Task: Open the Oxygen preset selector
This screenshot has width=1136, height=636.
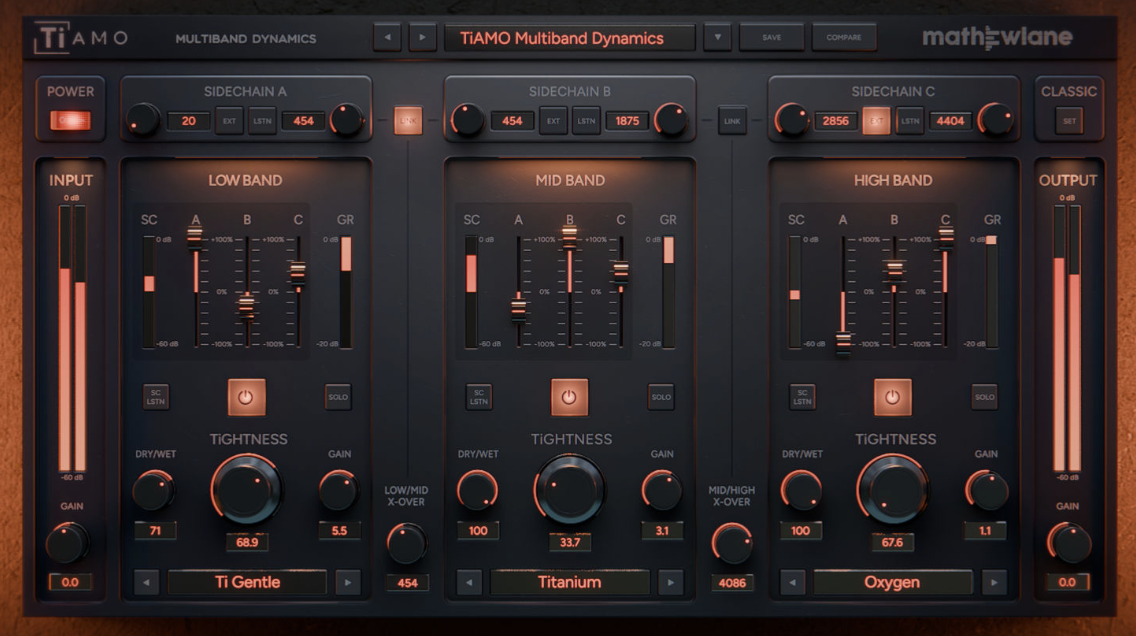Action: click(x=892, y=582)
